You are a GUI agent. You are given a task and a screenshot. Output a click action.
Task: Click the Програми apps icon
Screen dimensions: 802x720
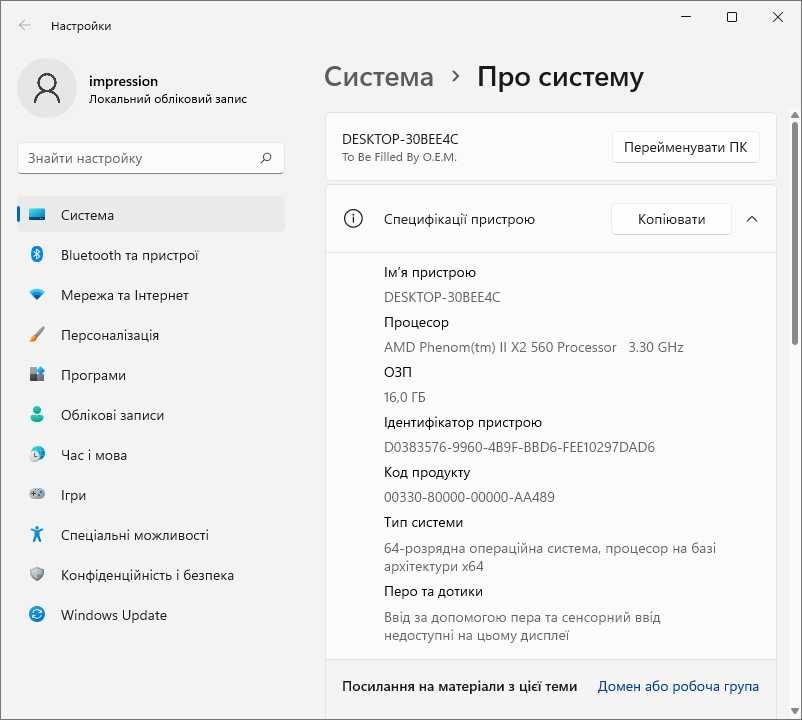pyautogui.click(x=37, y=374)
